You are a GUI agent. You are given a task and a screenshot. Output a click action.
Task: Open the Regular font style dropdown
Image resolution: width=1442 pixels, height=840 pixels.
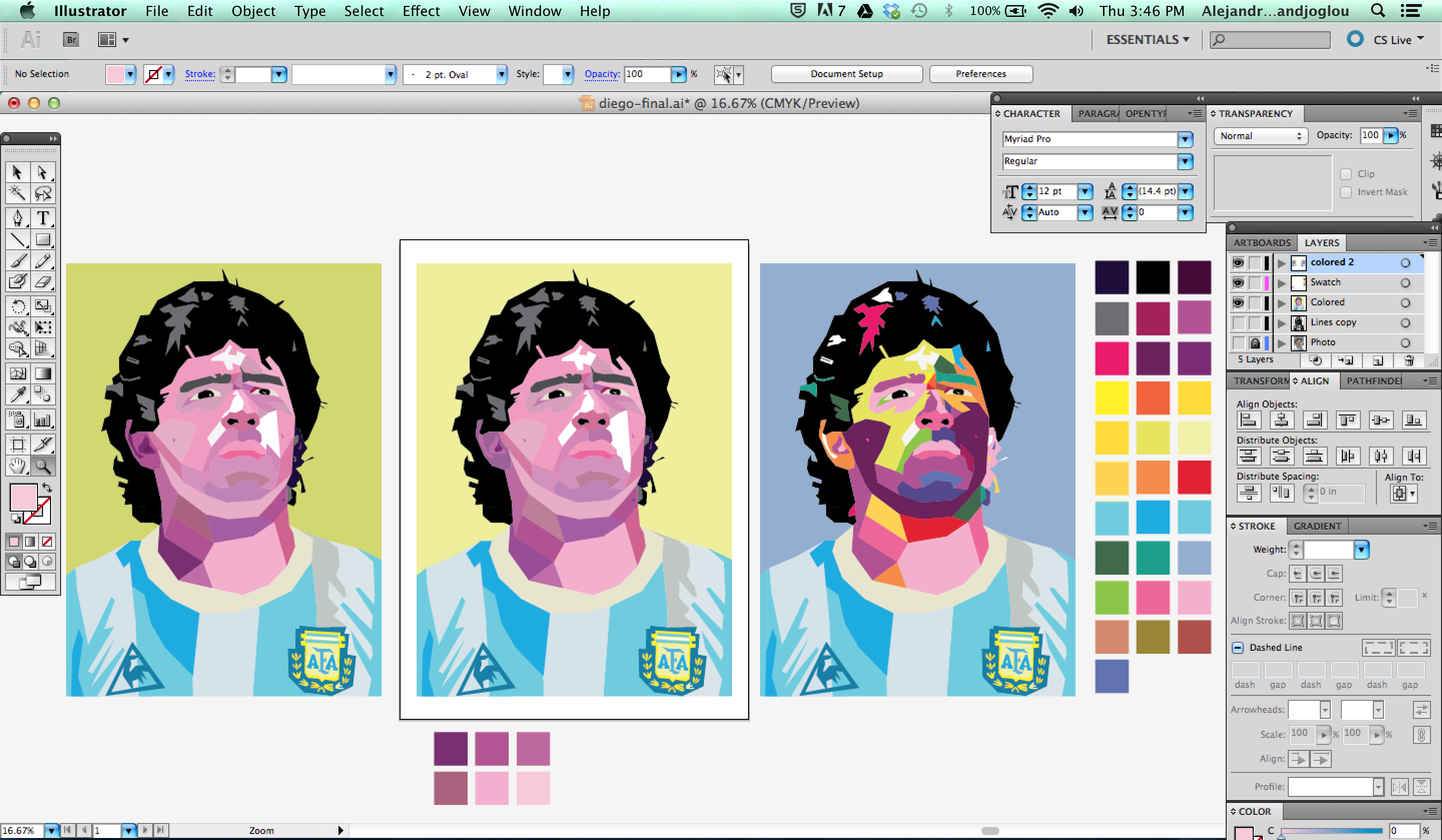pos(1185,161)
